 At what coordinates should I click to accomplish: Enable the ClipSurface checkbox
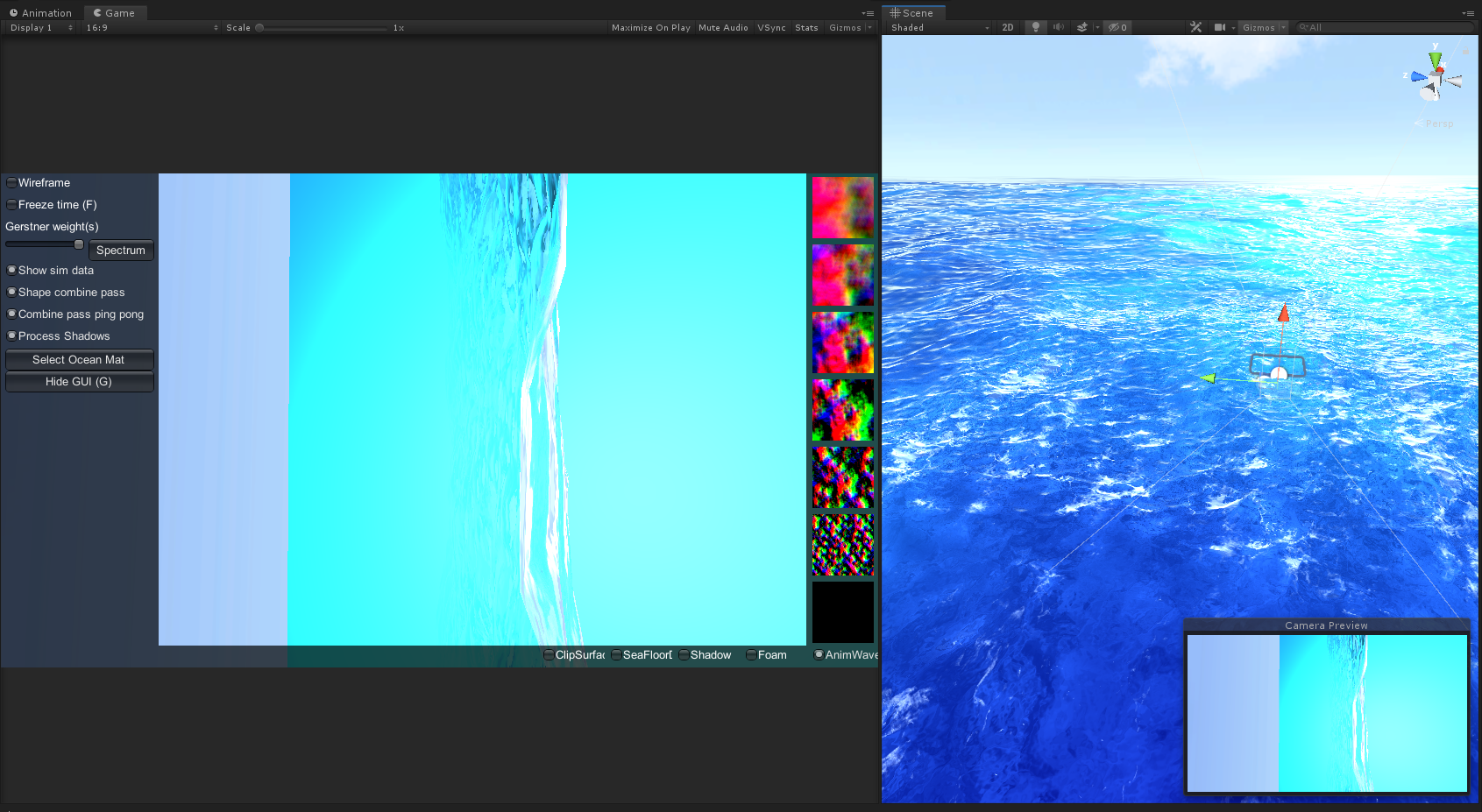pyautogui.click(x=549, y=654)
